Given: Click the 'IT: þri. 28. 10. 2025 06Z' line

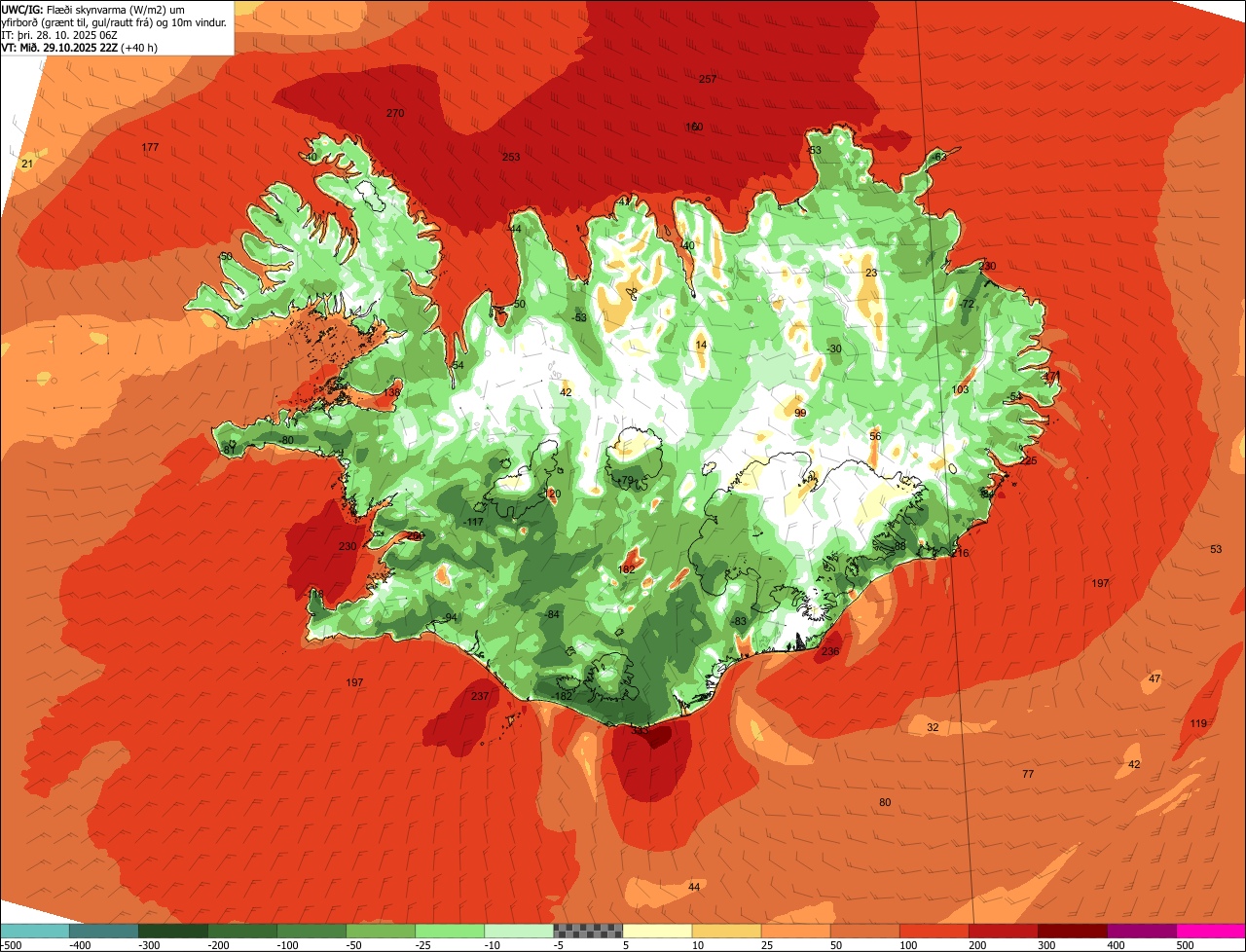Looking at the screenshot, I should point(59,34).
